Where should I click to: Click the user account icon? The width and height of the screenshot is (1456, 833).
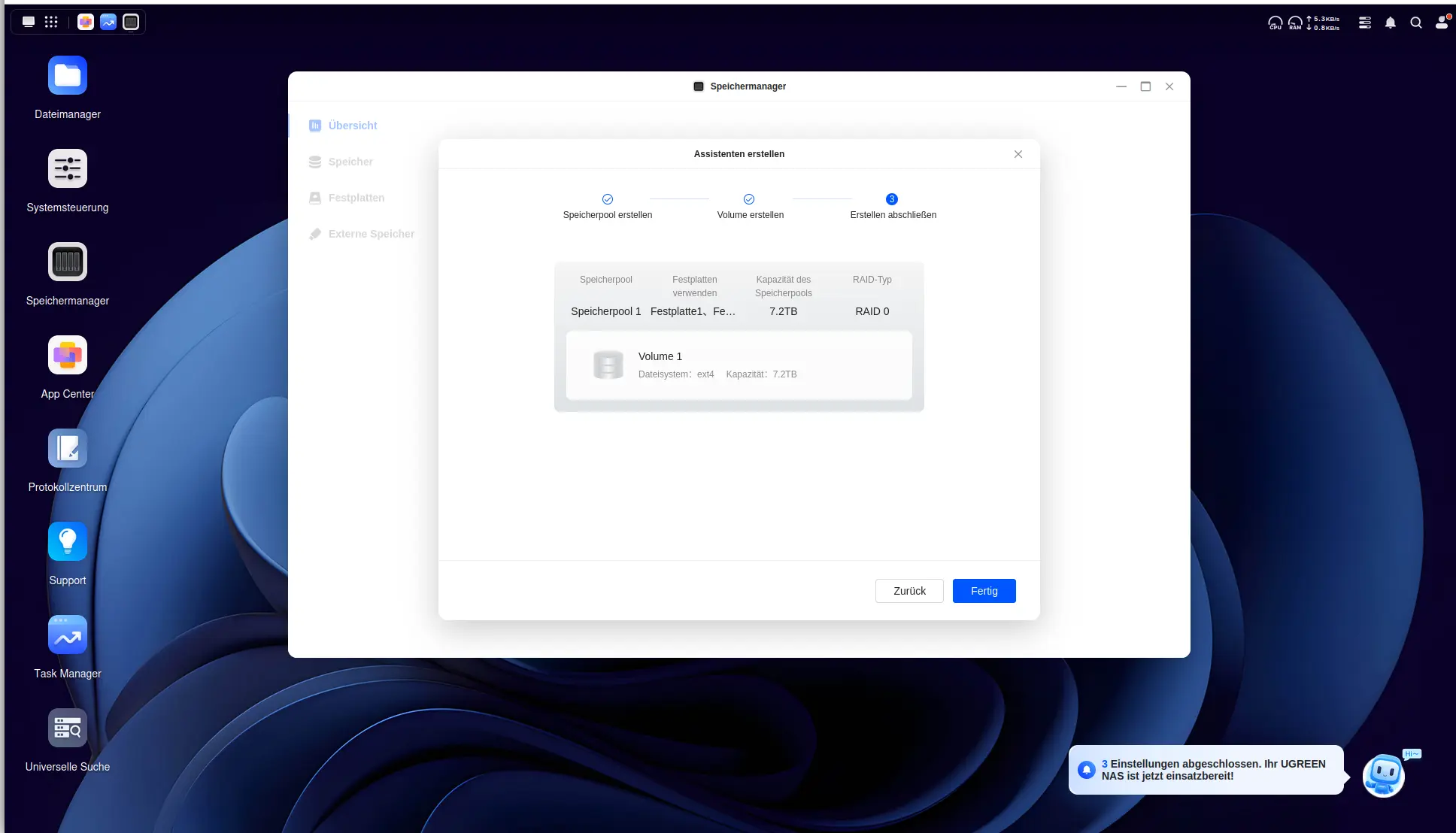pyautogui.click(x=1442, y=23)
